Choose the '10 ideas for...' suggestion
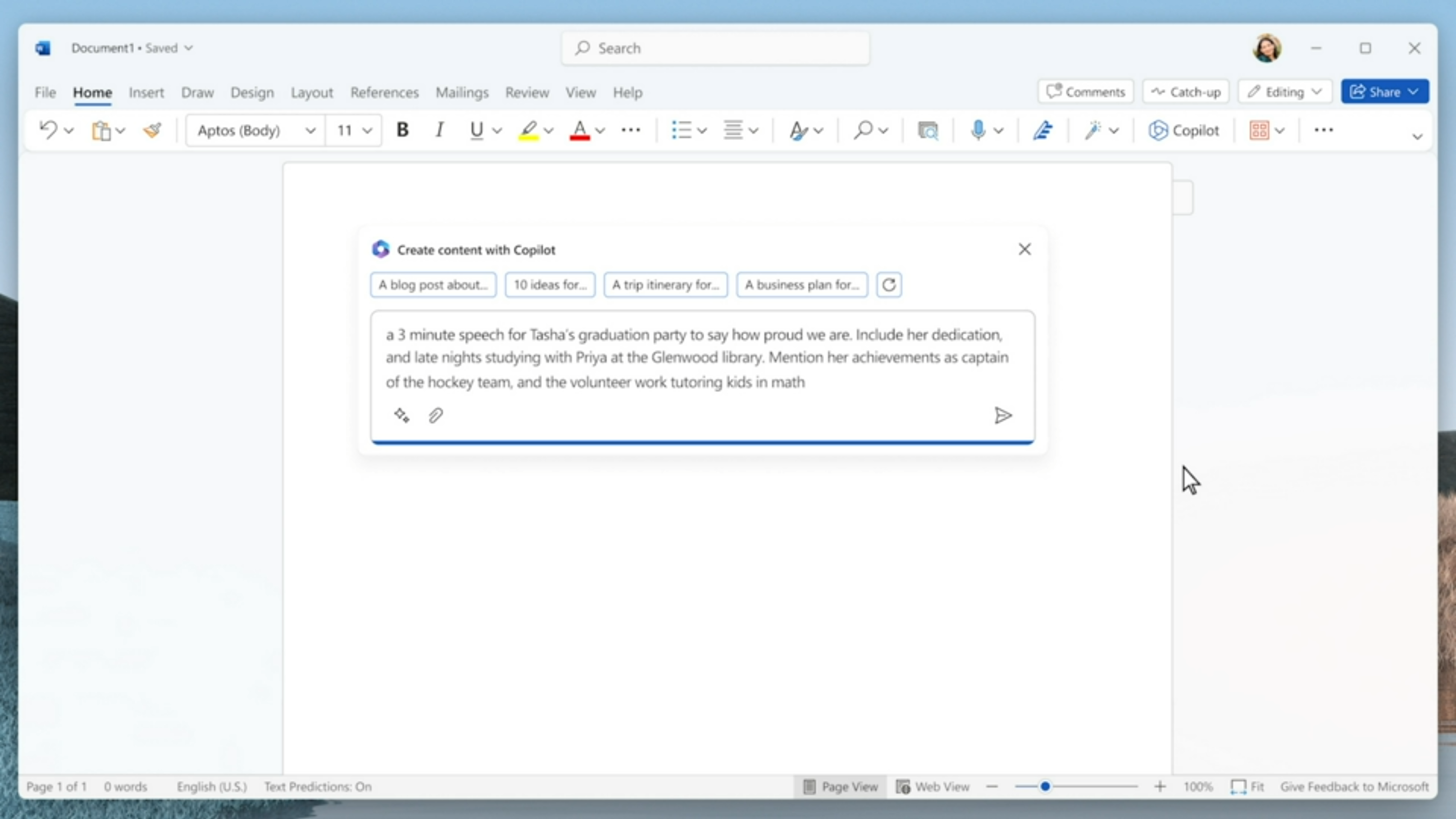This screenshot has width=1456, height=819. (550, 285)
